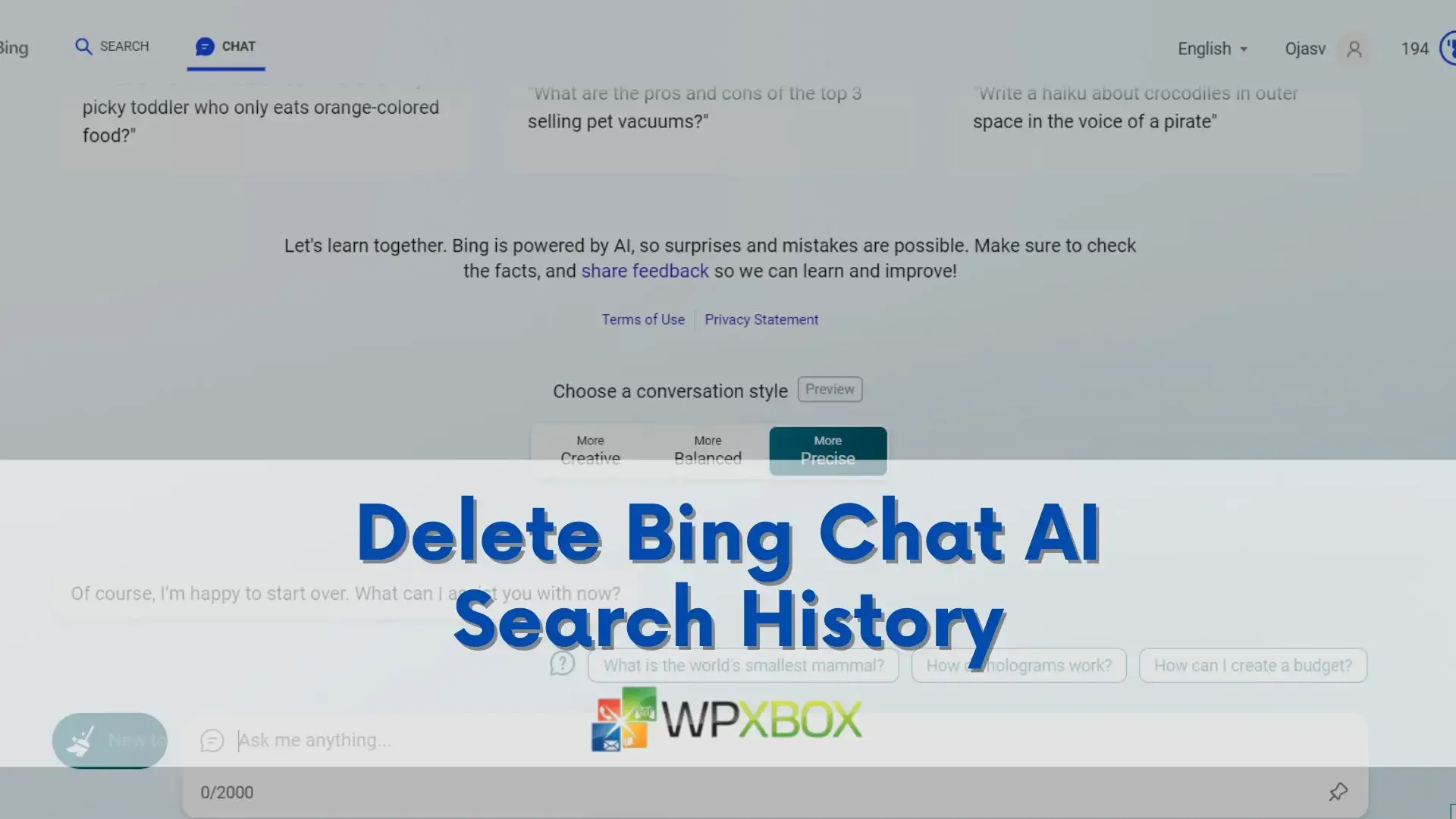
Task: Select the More Balanced conversation style
Action: tap(708, 449)
